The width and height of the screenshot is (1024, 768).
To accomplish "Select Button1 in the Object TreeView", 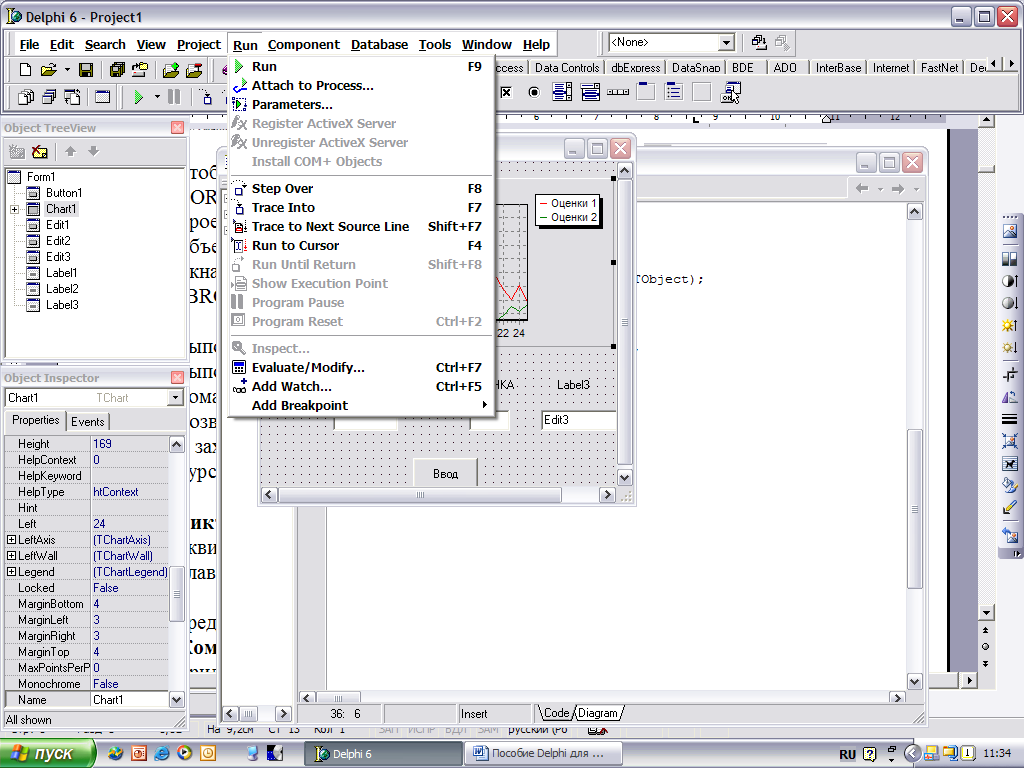I will click(x=64, y=193).
